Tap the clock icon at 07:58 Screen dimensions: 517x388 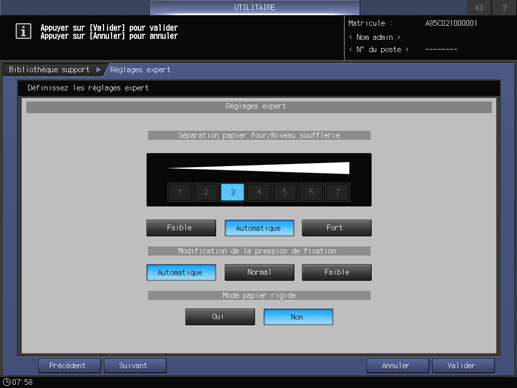6,382
